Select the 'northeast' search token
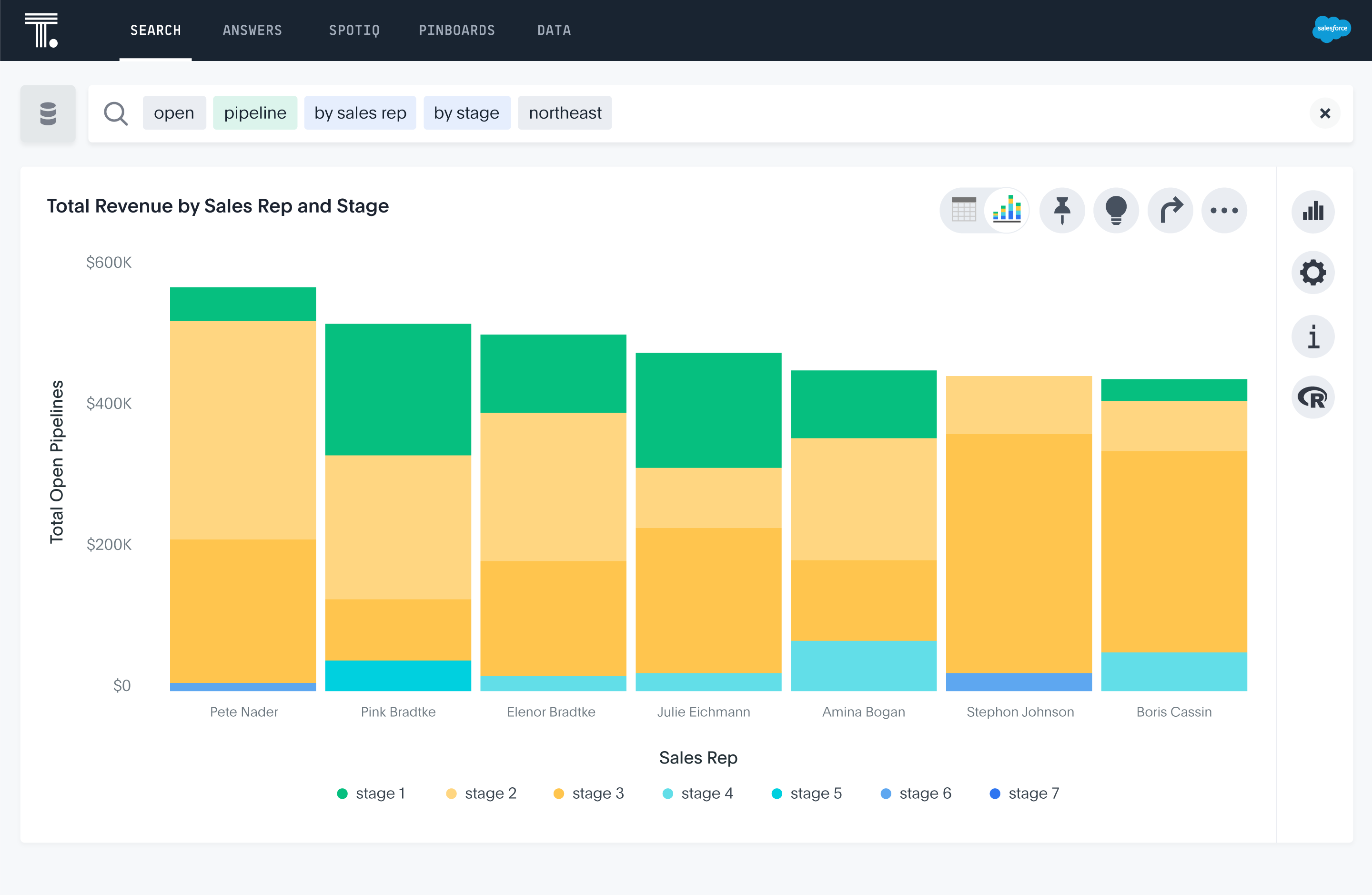 pos(565,112)
